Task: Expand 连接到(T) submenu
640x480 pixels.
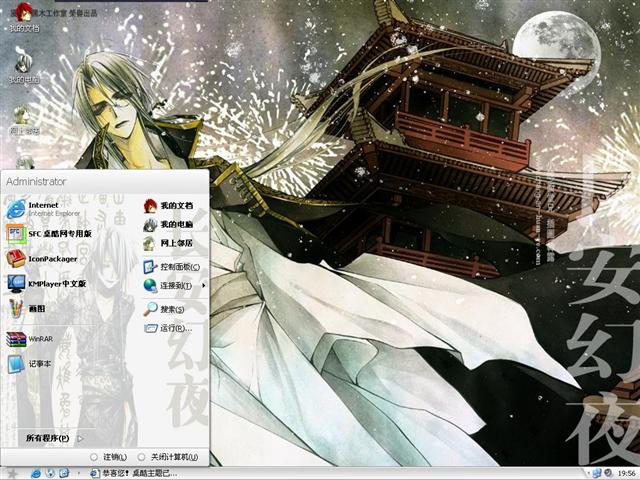Action: point(174,285)
